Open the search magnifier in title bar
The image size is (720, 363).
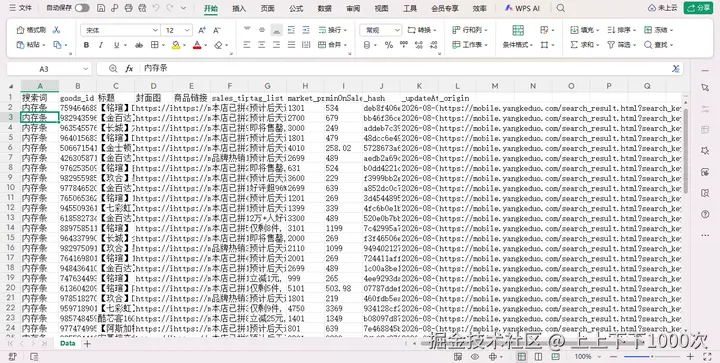561,8
